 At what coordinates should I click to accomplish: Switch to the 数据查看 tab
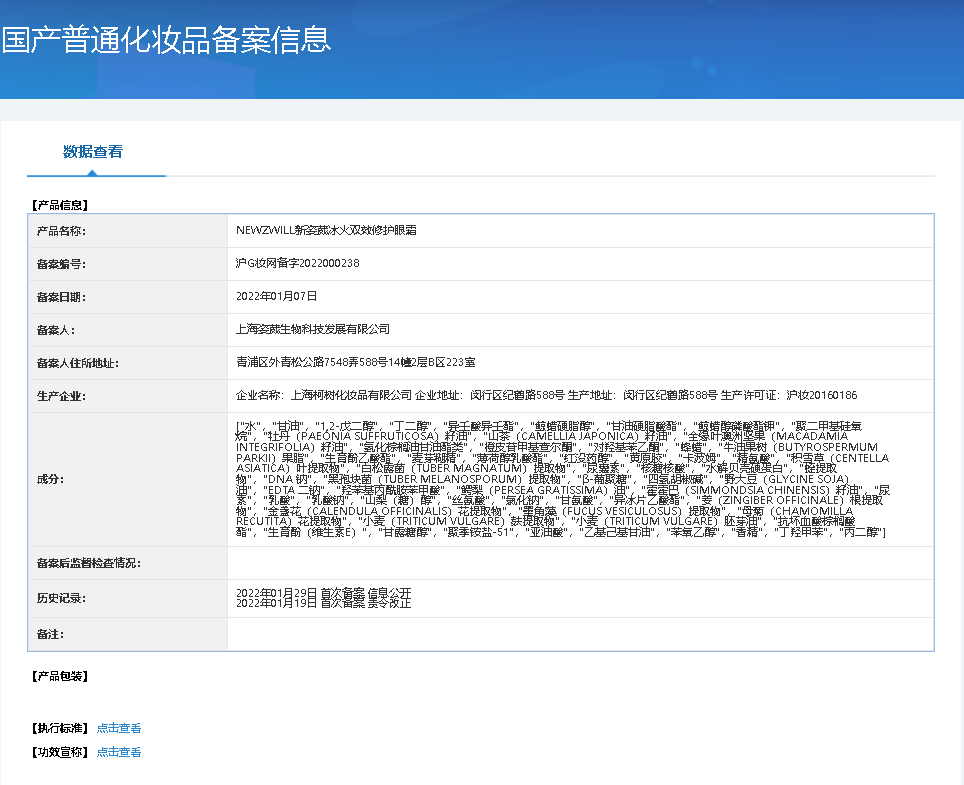tap(96, 153)
